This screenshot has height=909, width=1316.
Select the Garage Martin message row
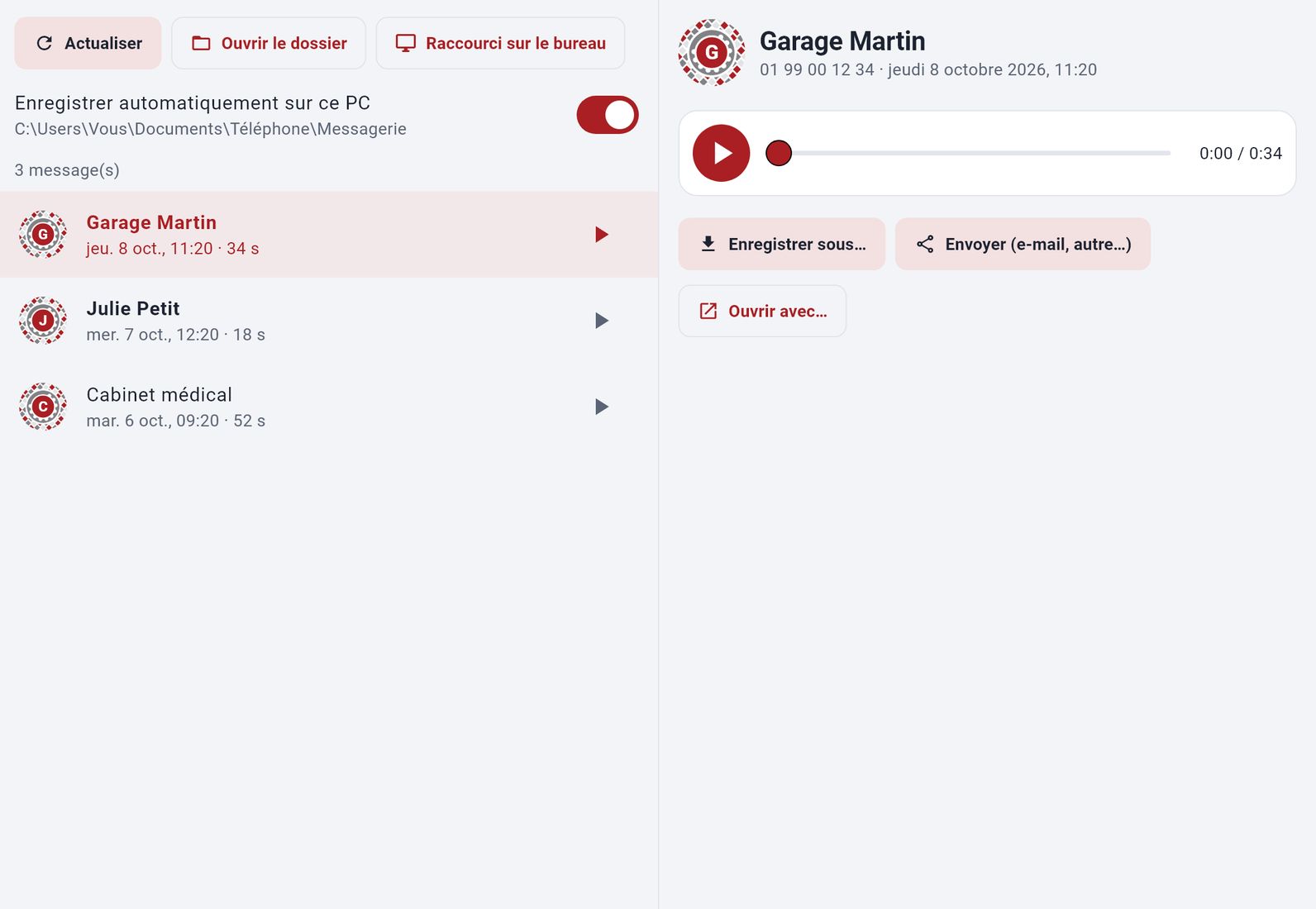(329, 235)
